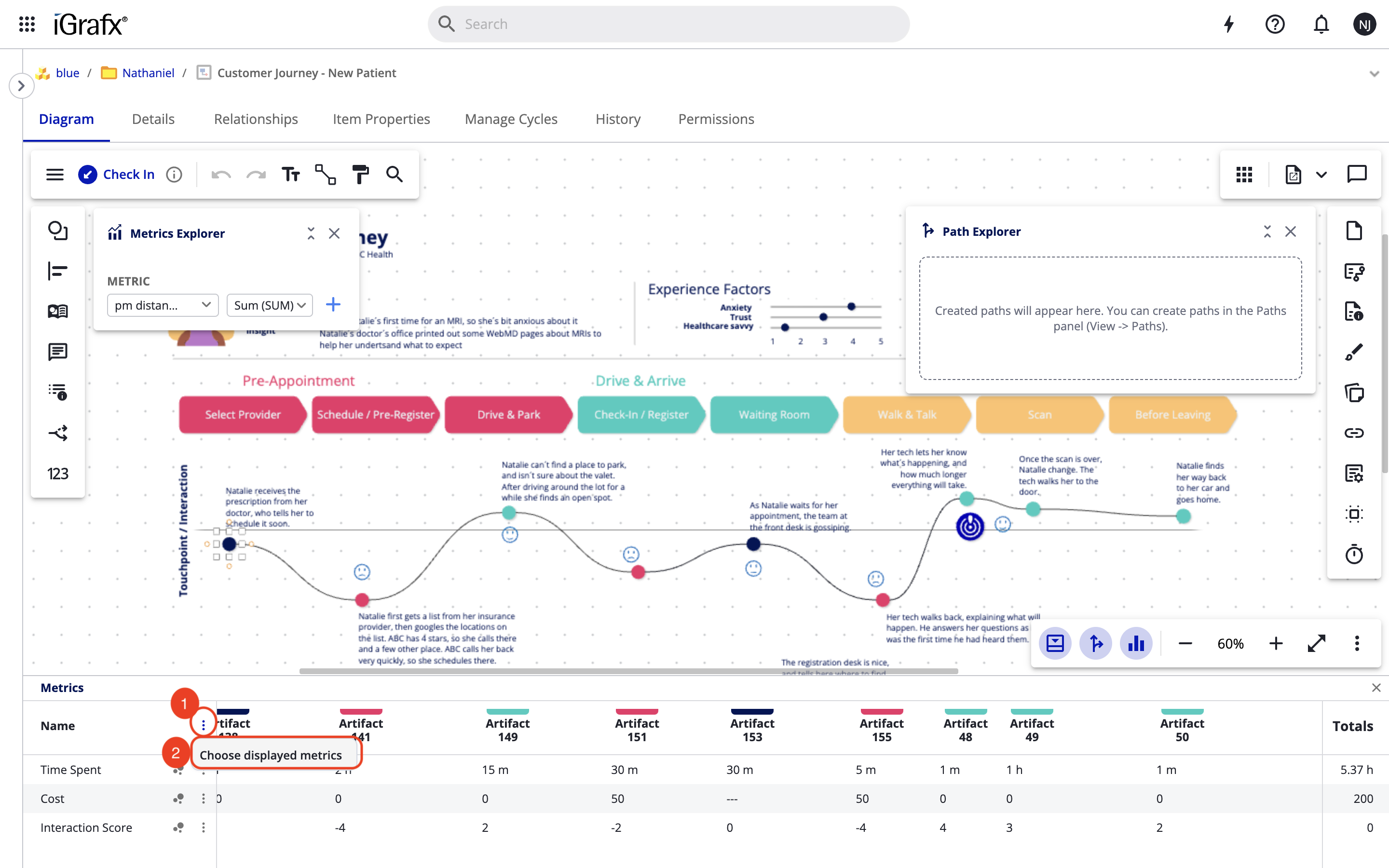Open the apps grid launcher icon
This screenshot has width=1389, height=868.
click(27, 24)
